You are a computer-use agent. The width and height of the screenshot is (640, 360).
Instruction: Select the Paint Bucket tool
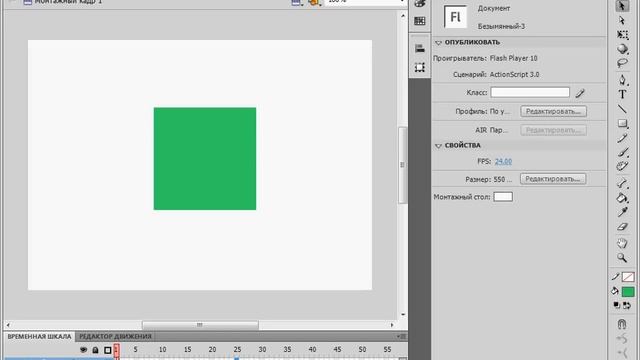click(x=622, y=198)
